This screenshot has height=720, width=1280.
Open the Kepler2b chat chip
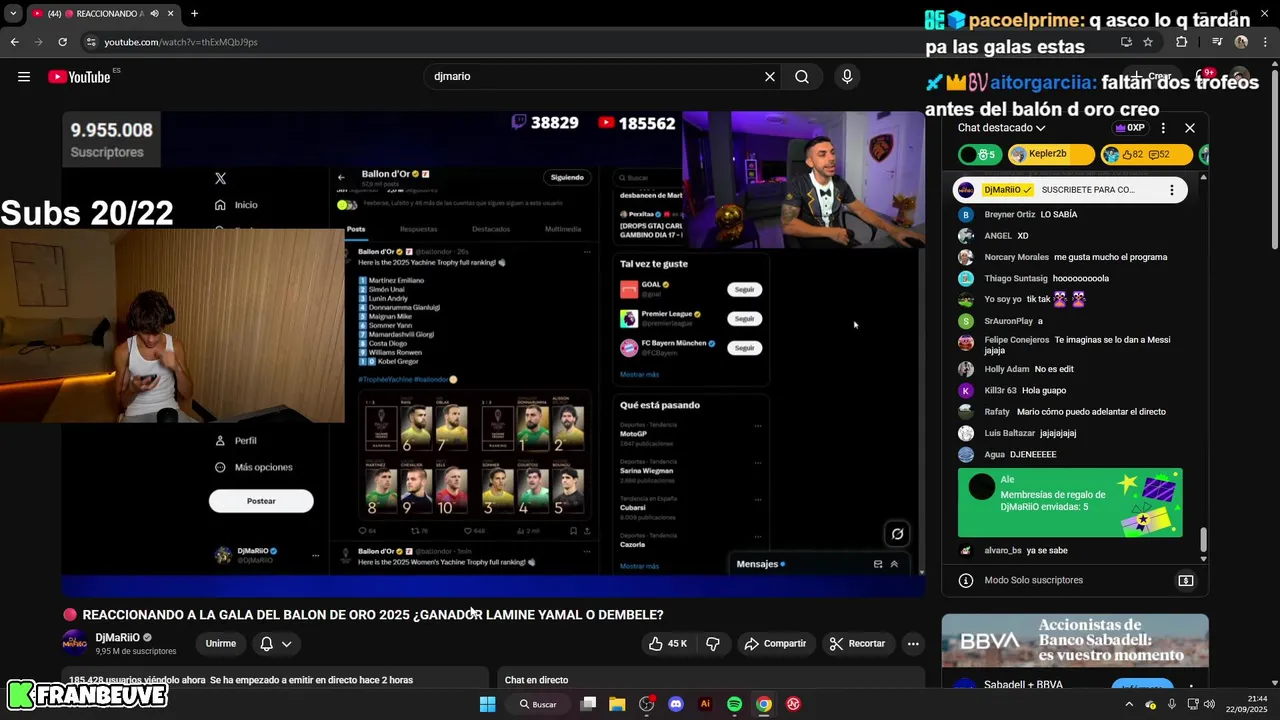click(1050, 154)
